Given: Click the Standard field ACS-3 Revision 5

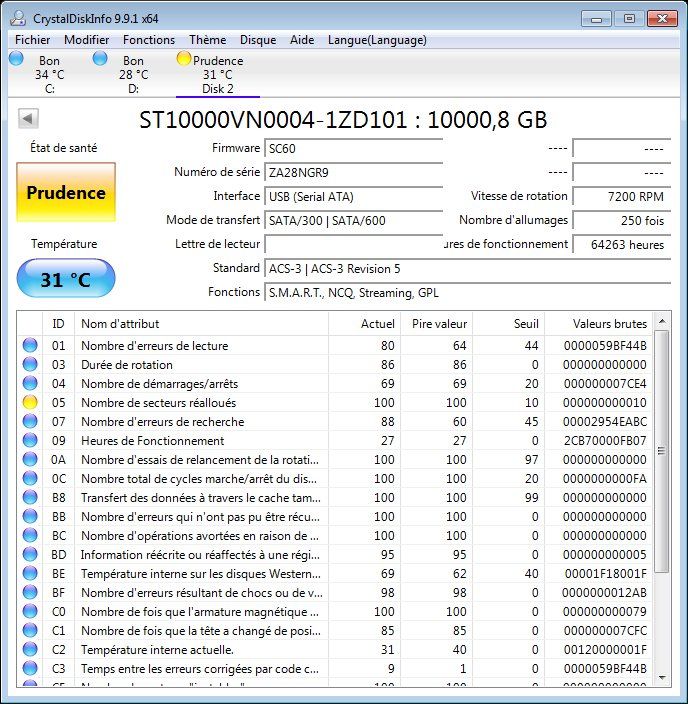Looking at the screenshot, I should tap(467, 269).
